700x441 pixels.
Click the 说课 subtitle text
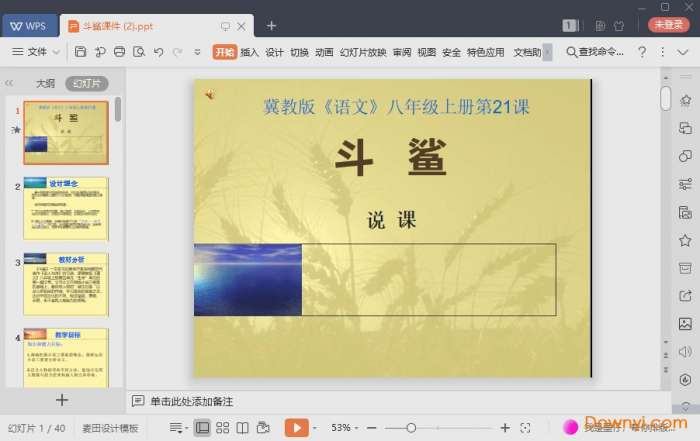click(x=392, y=220)
